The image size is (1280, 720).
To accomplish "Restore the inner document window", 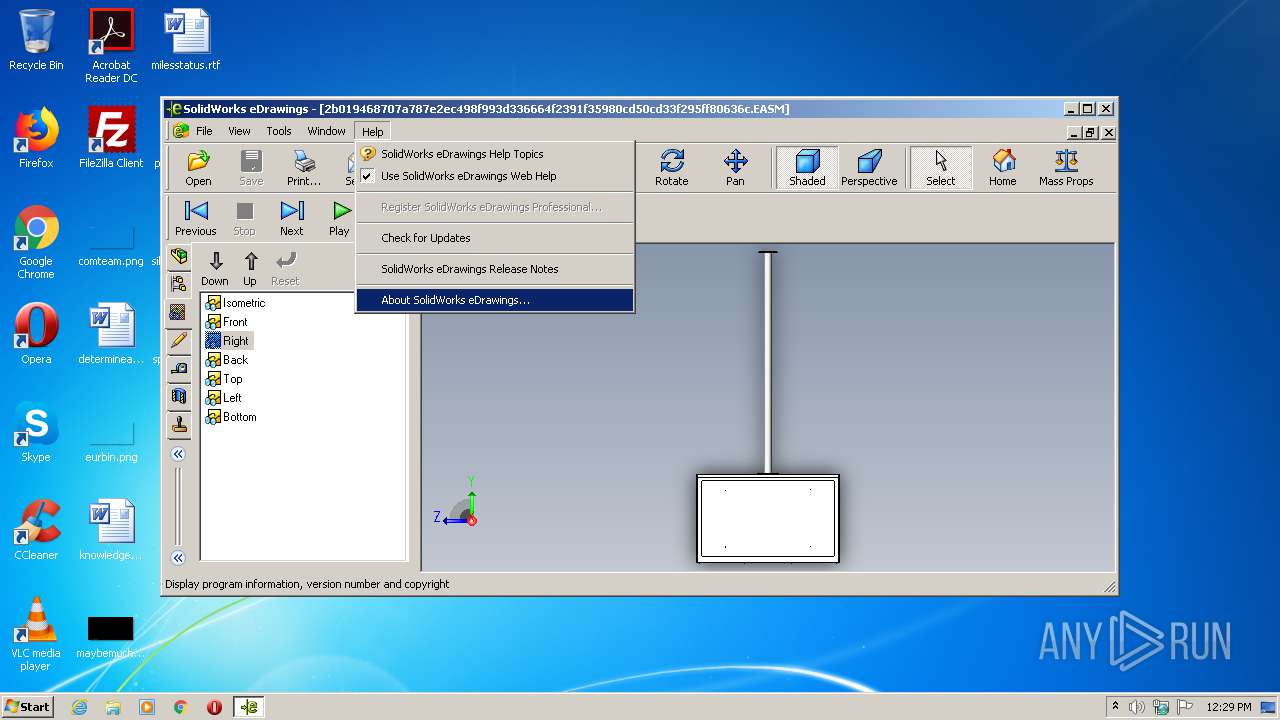I will [1091, 132].
